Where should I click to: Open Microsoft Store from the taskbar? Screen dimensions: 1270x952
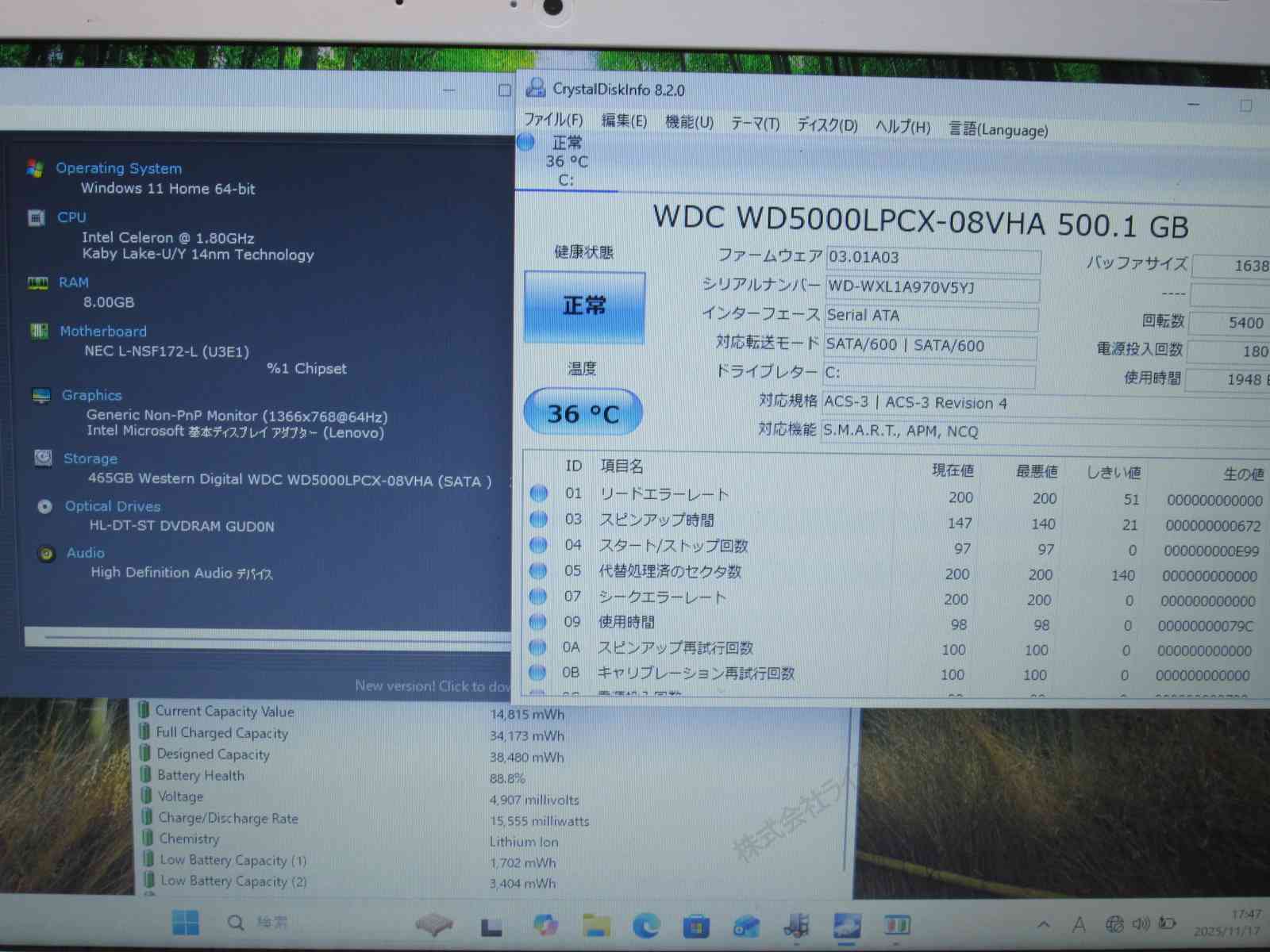click(696, 926)
